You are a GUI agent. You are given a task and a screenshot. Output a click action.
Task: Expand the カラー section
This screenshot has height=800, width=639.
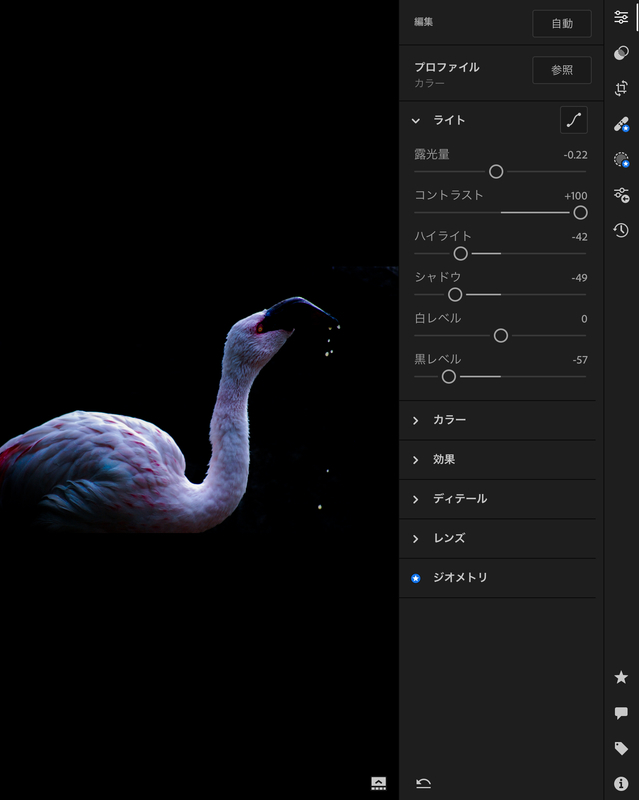point(497,420)
